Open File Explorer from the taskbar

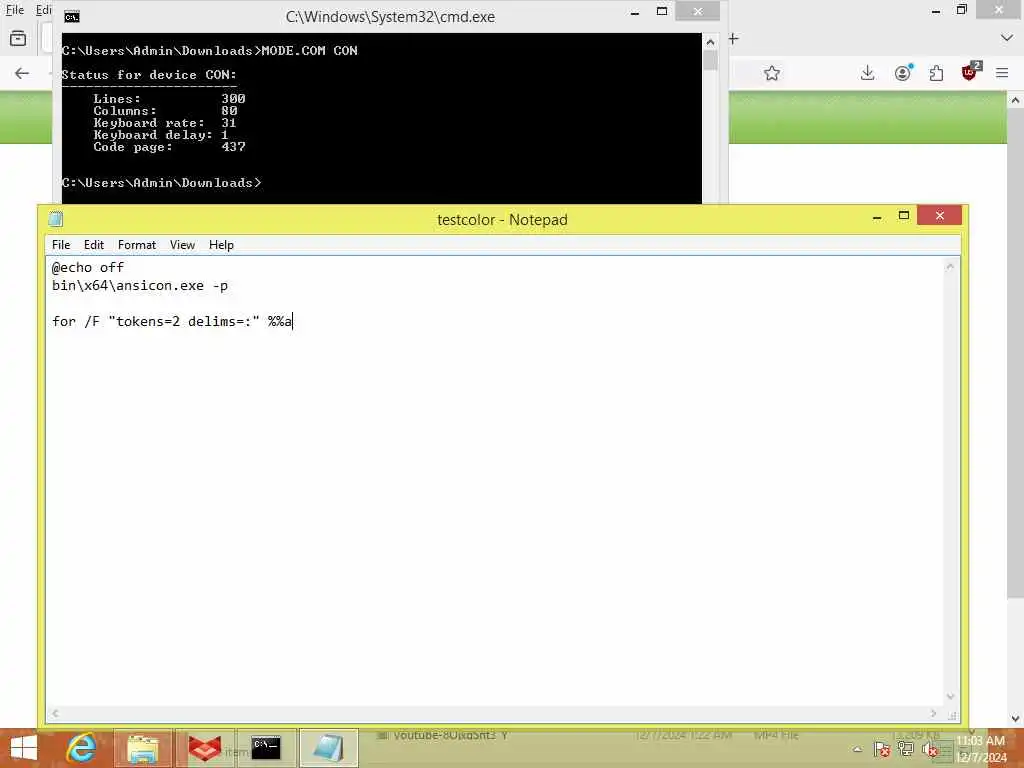pos(143,748)
